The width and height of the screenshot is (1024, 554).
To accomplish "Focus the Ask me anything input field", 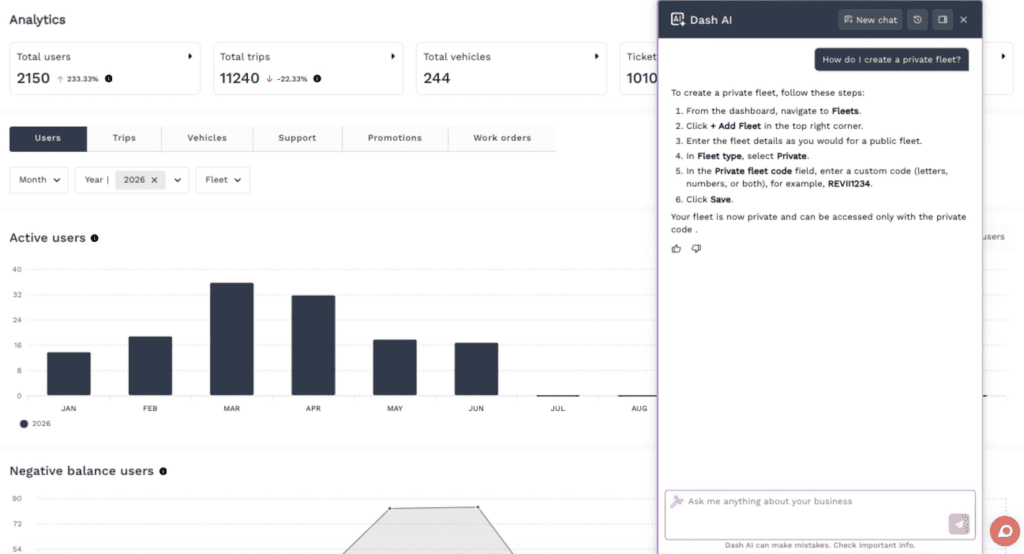I will point(820,515).
